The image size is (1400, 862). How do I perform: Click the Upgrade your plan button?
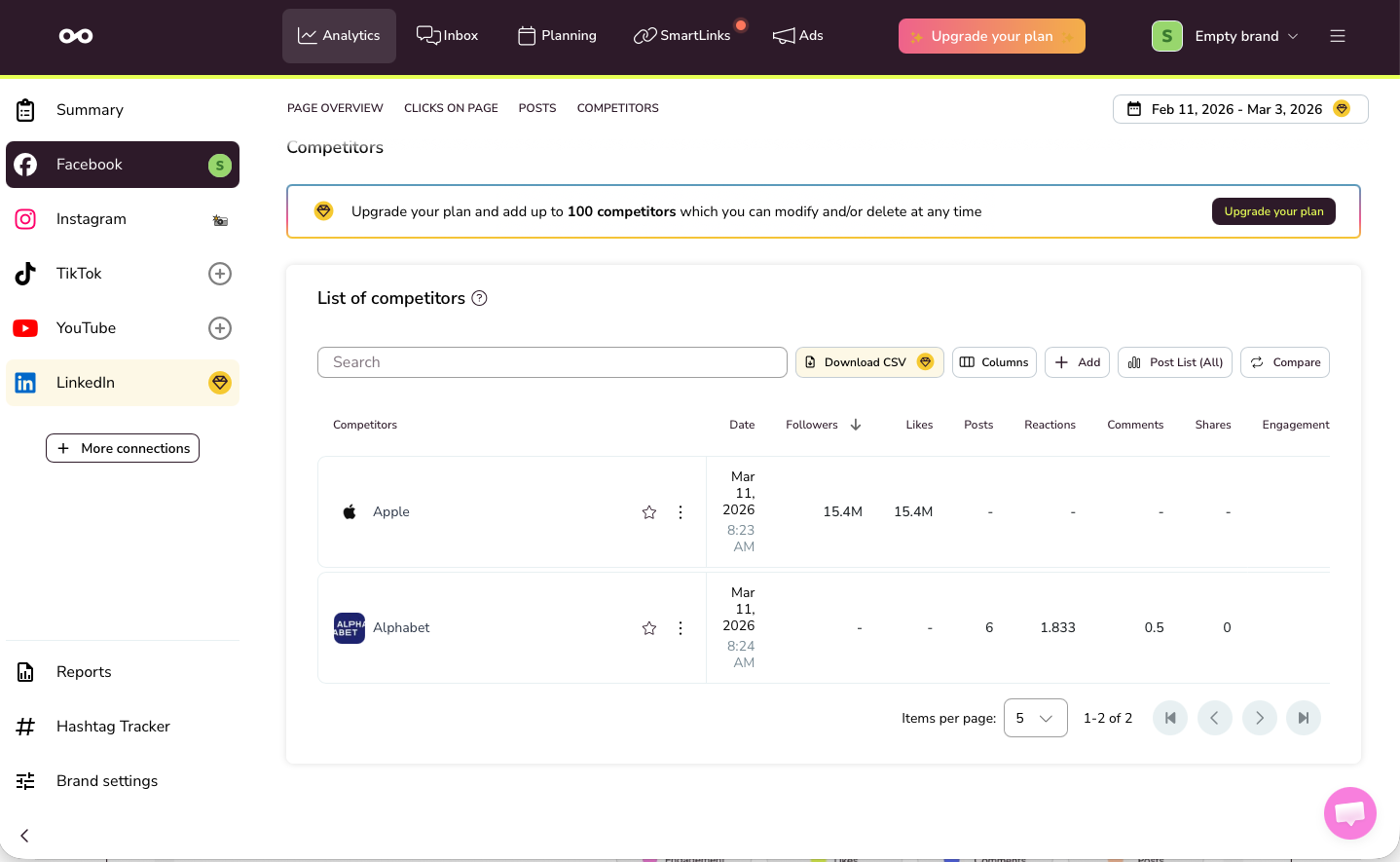click(x=1273, y=210)
